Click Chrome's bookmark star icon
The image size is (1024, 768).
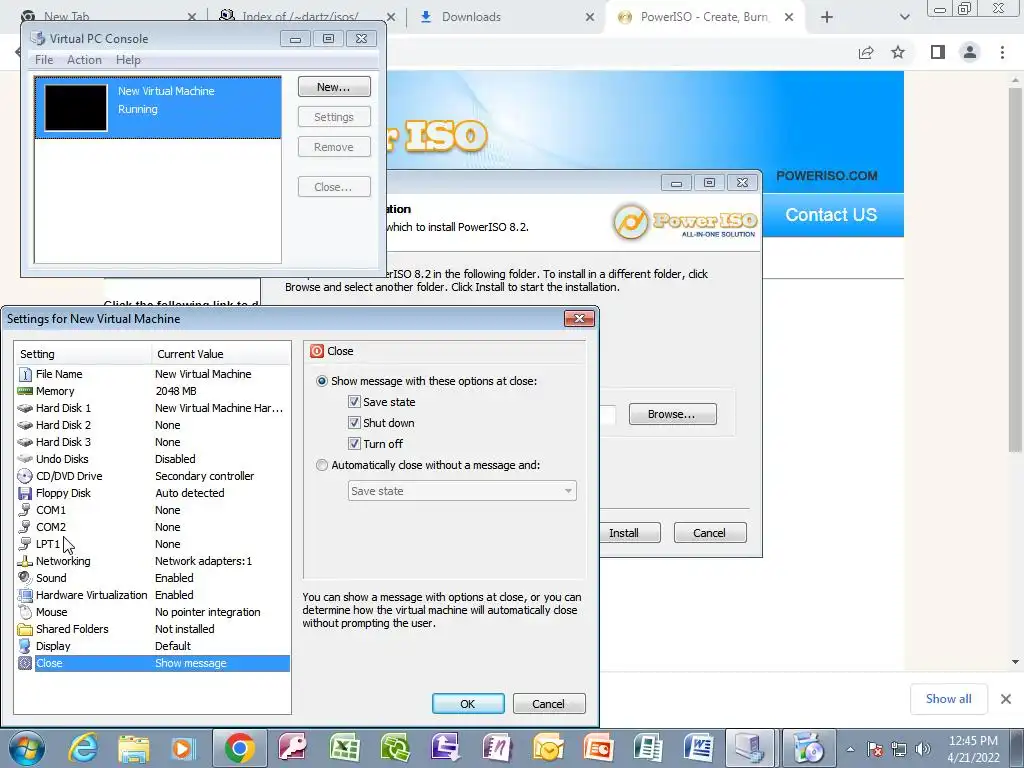898,52
